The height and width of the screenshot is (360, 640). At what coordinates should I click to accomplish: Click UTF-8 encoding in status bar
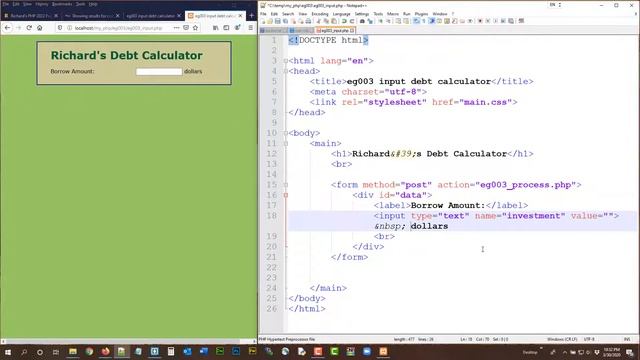point(589,339)
